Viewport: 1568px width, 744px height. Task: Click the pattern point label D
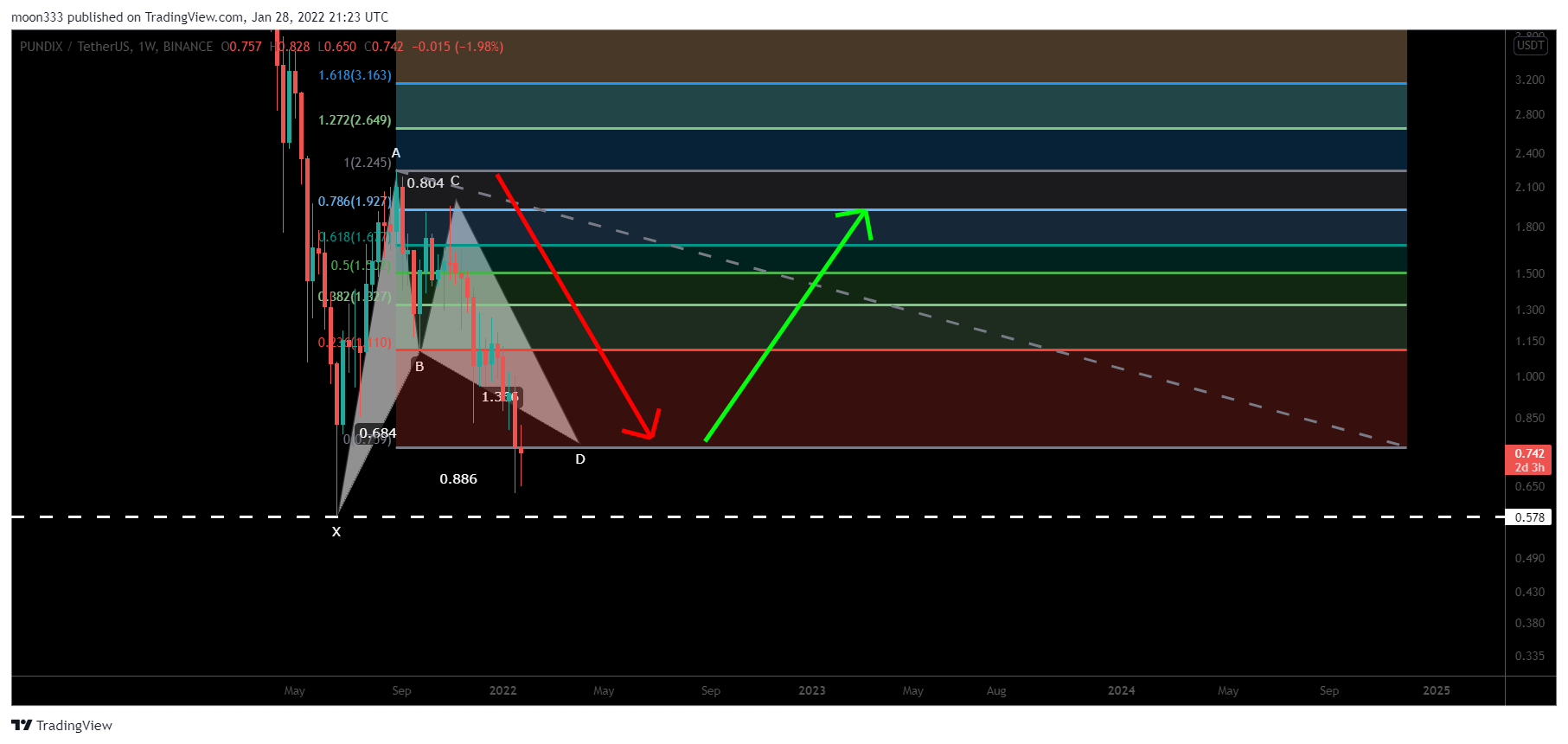pyautogui.click(x=580, y=459)
